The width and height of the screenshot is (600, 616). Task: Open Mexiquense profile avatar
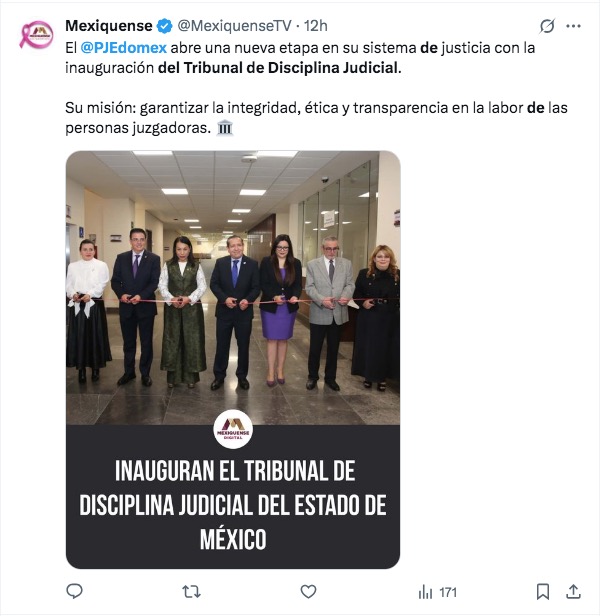tap(37, 35)
